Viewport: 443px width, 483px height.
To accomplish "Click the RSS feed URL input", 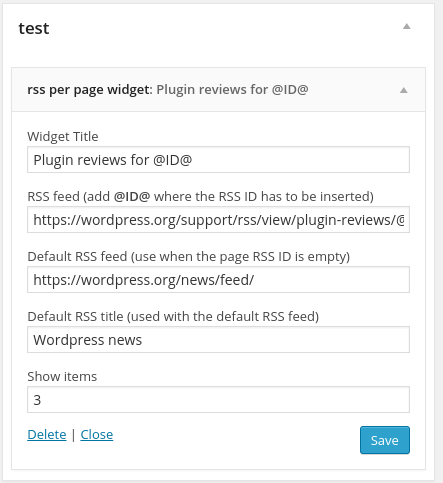I will click(218, 220).
